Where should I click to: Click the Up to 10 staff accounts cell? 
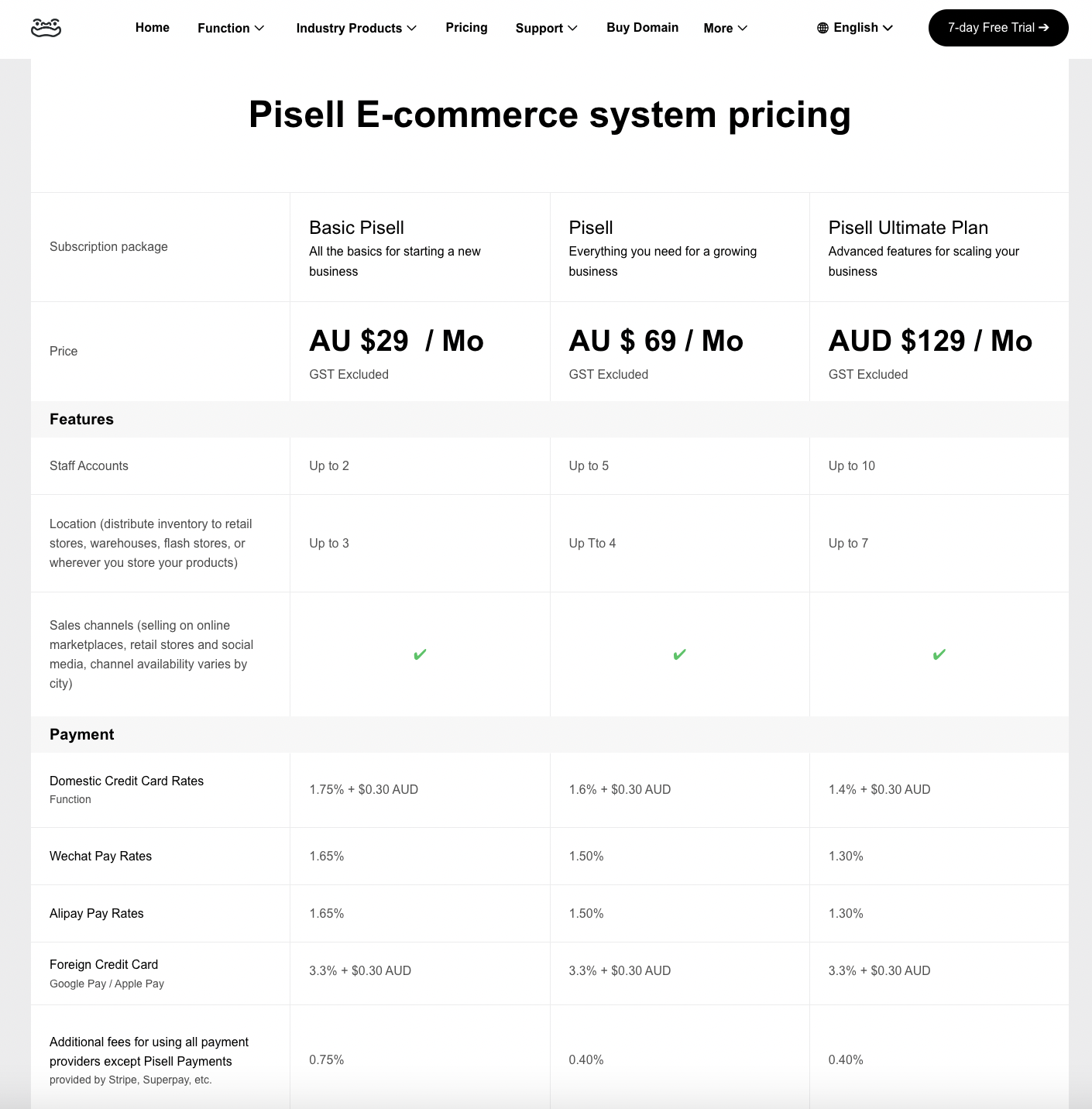tap(851, 465)
